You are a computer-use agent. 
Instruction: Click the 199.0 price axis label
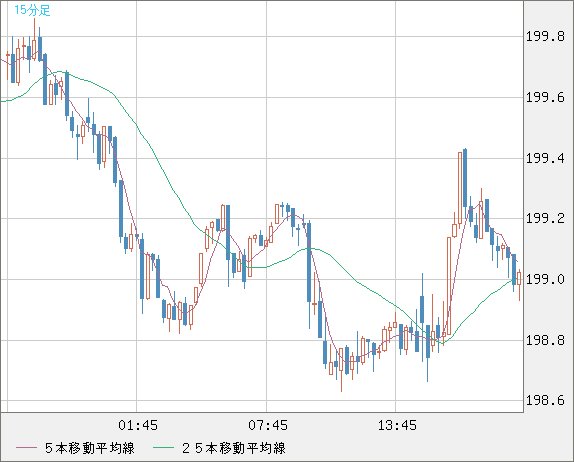point(545,279)
